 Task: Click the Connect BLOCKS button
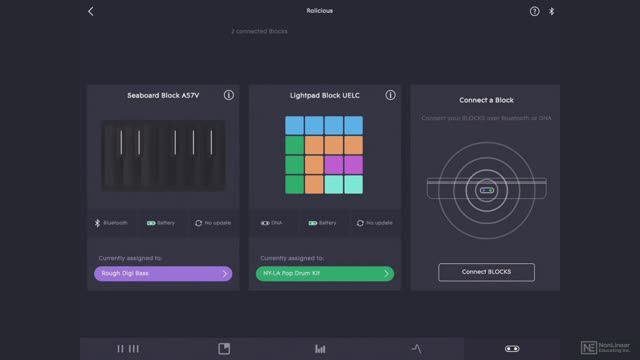coord(486,272)
